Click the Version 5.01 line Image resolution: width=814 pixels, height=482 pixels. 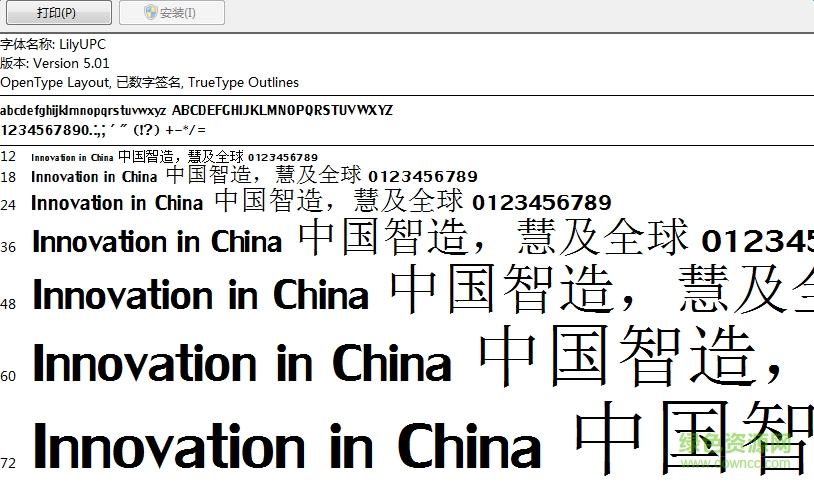coord(55,63)
